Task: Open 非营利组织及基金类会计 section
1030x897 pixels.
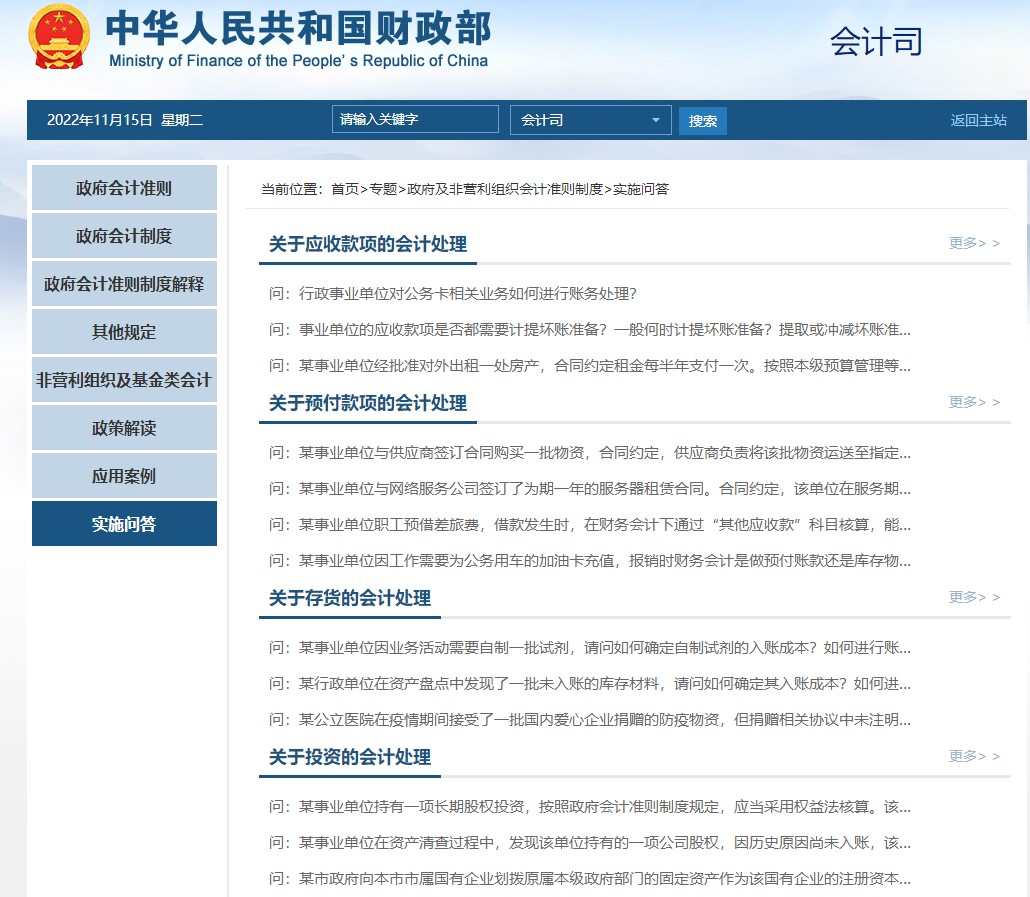Action: 124,379
